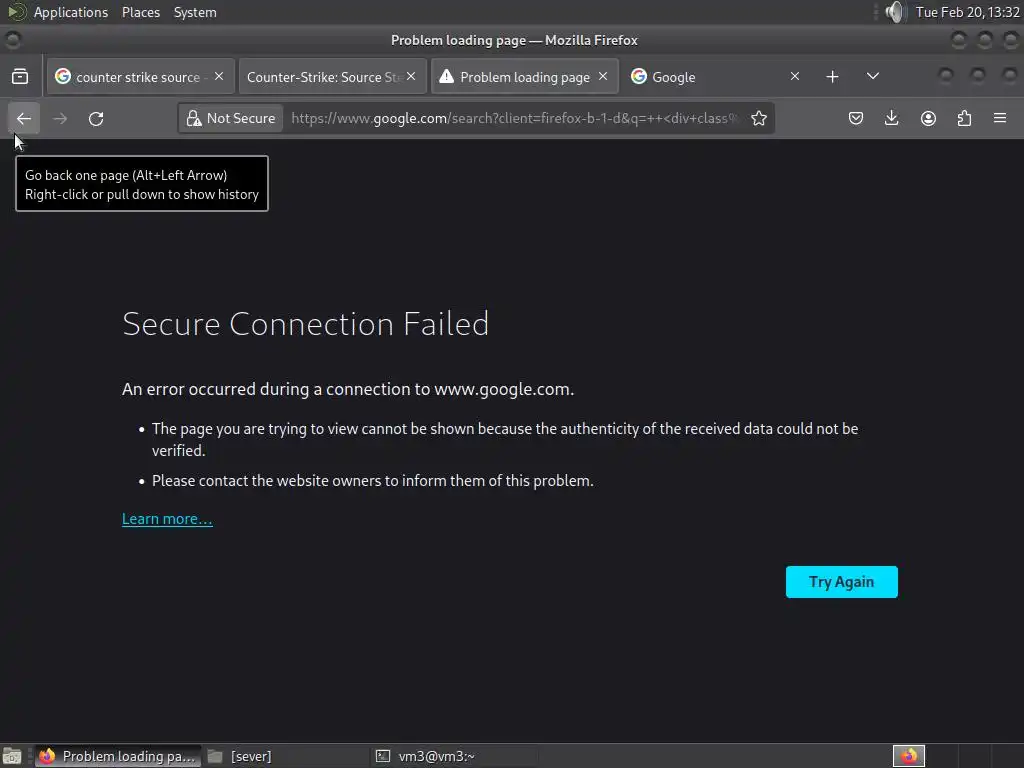Open the Pocket save icon

(856, 118)
